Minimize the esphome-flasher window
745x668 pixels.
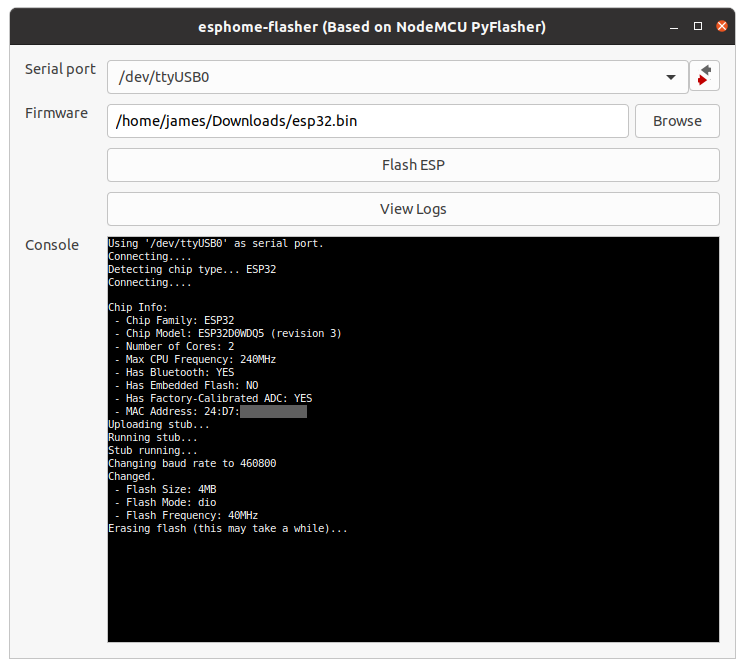coord(673,27)
